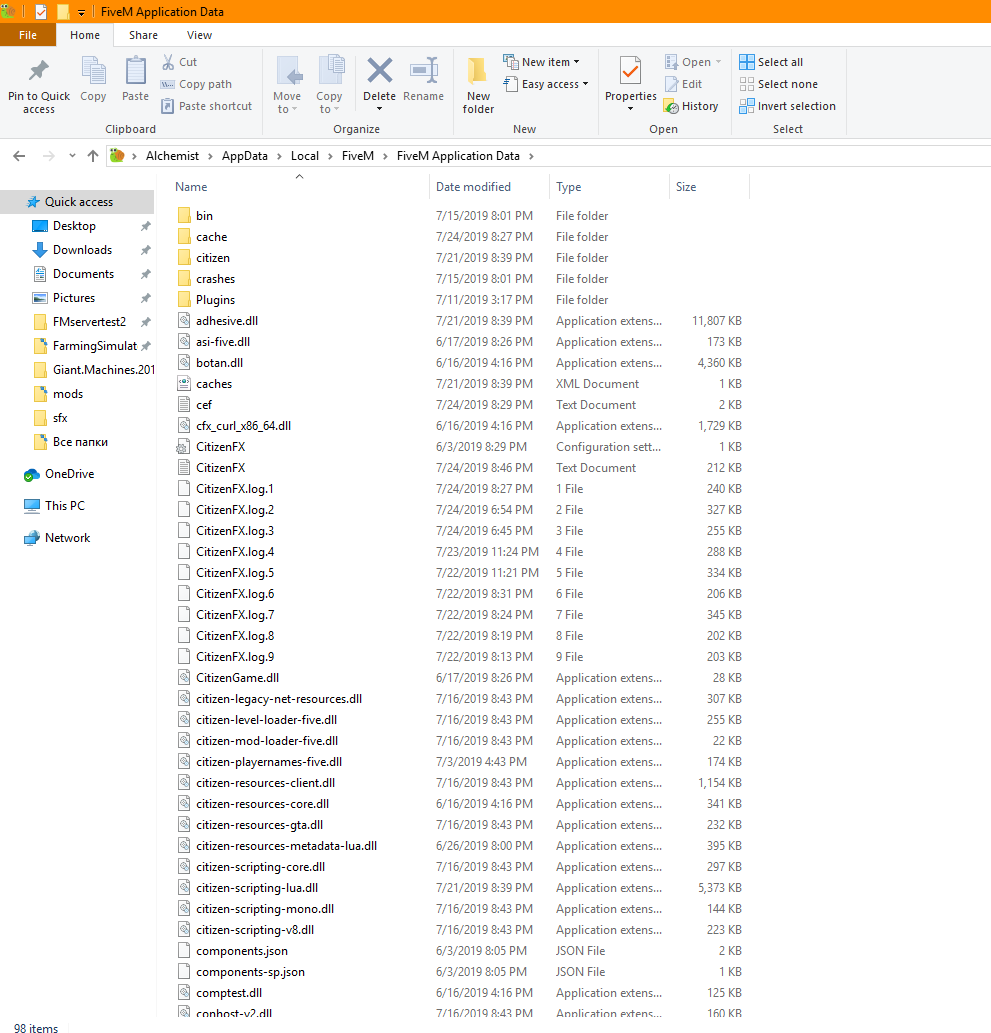Open the History icon
This screenshot has width=991, height=1033.
pyautogui.click(x=671, y=106)
